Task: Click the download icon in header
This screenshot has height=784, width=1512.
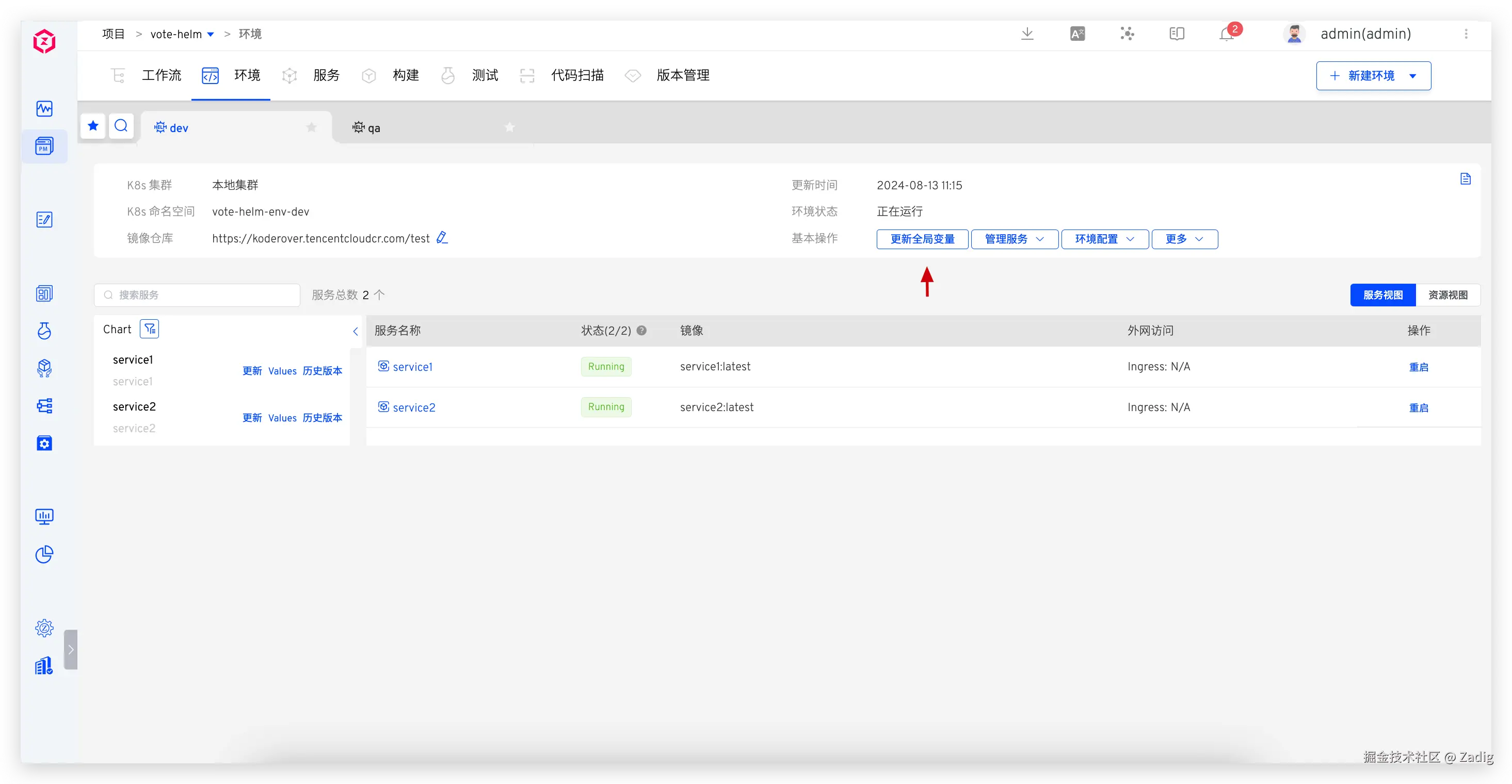Action: tap(1027, 34)
